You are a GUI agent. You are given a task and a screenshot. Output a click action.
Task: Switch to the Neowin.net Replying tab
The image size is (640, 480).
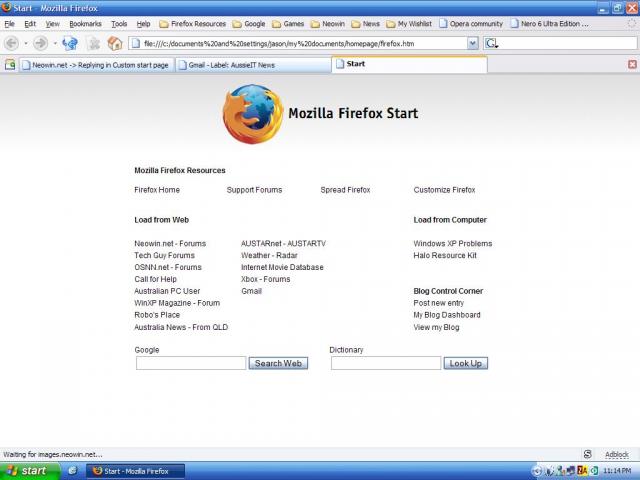(96, 65)
